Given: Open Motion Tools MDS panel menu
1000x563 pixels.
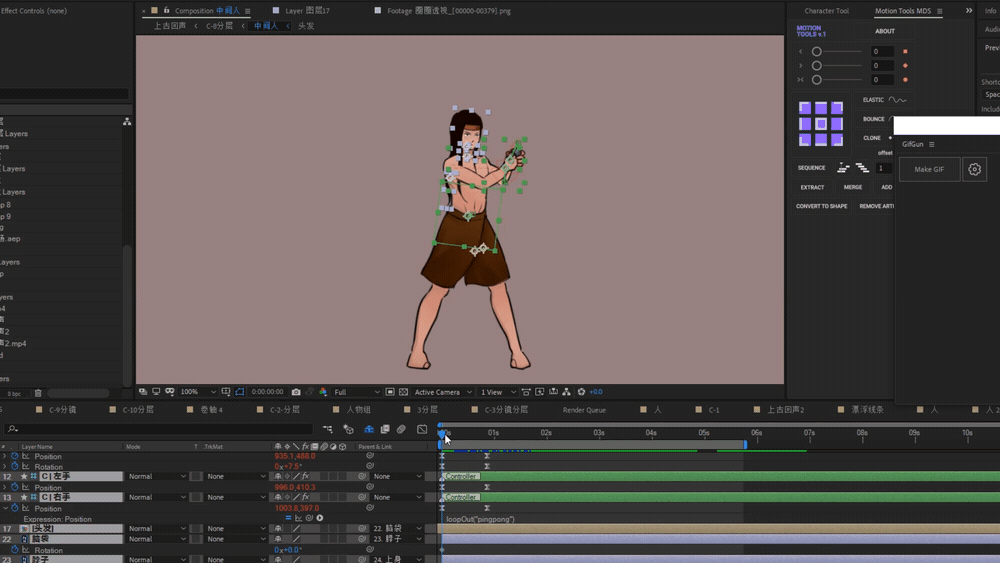Looking at the screenshot, I should coord(939,11).
